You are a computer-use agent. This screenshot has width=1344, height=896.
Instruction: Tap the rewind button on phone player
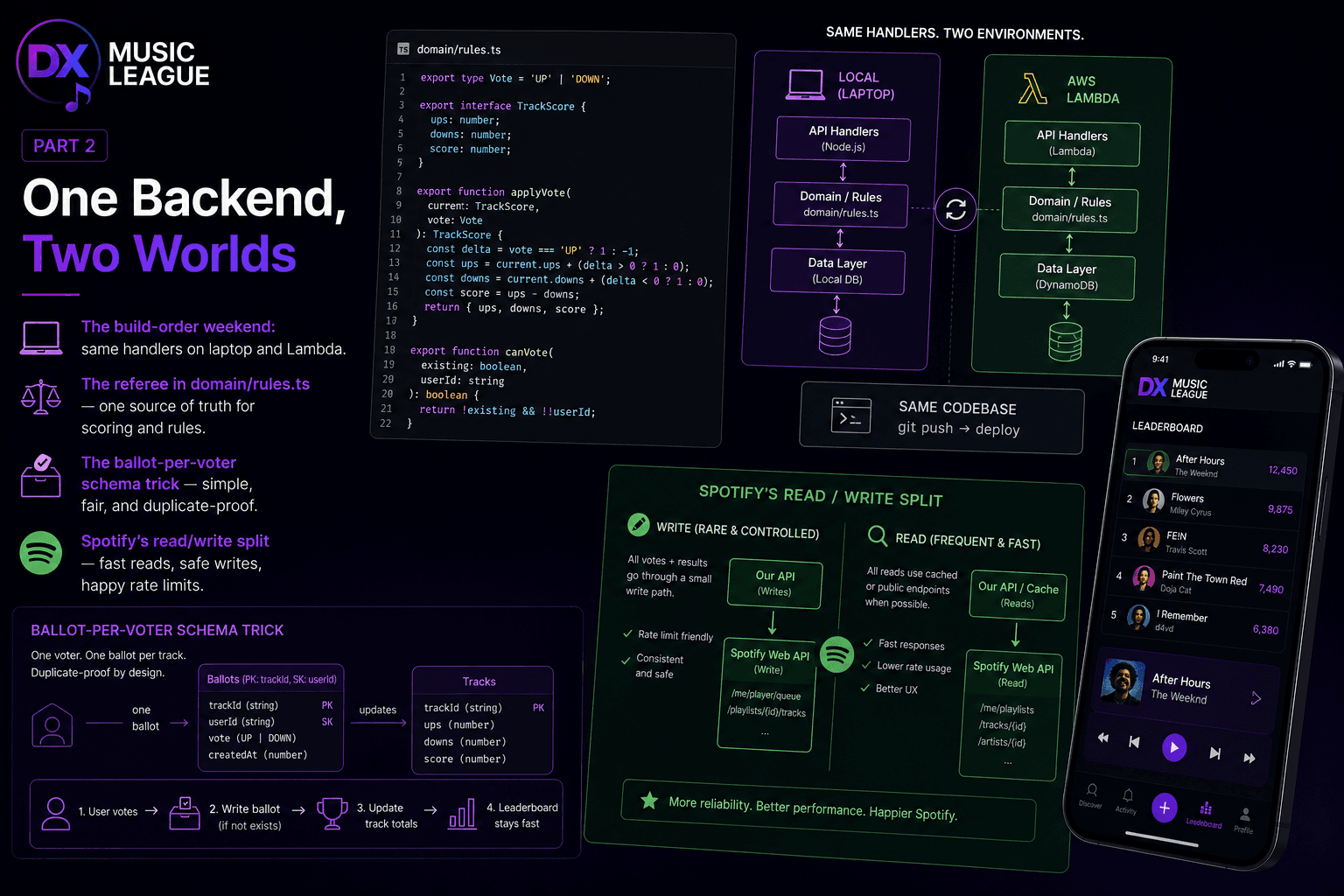[1103, 738]
